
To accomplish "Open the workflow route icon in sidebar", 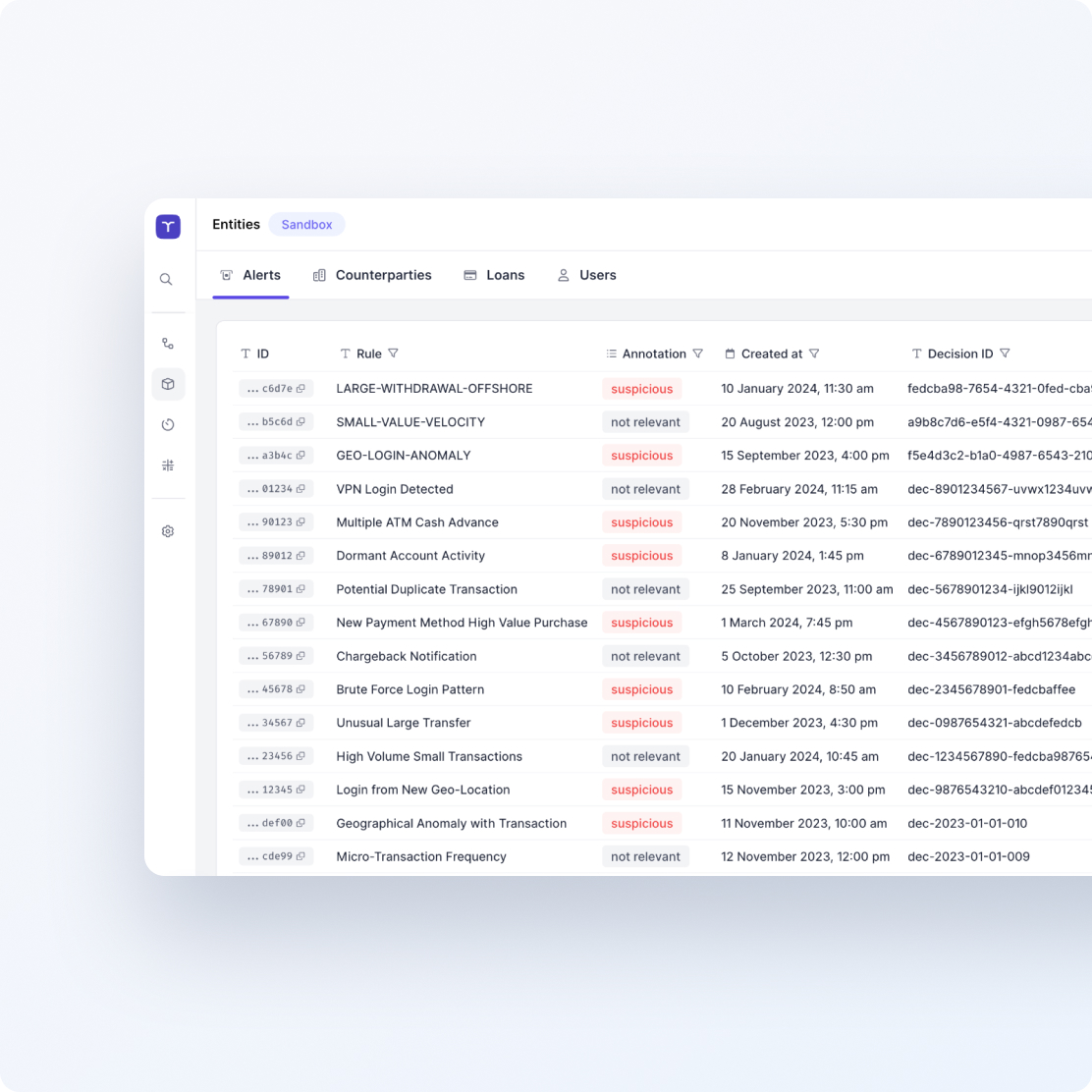I will (168, 344).
